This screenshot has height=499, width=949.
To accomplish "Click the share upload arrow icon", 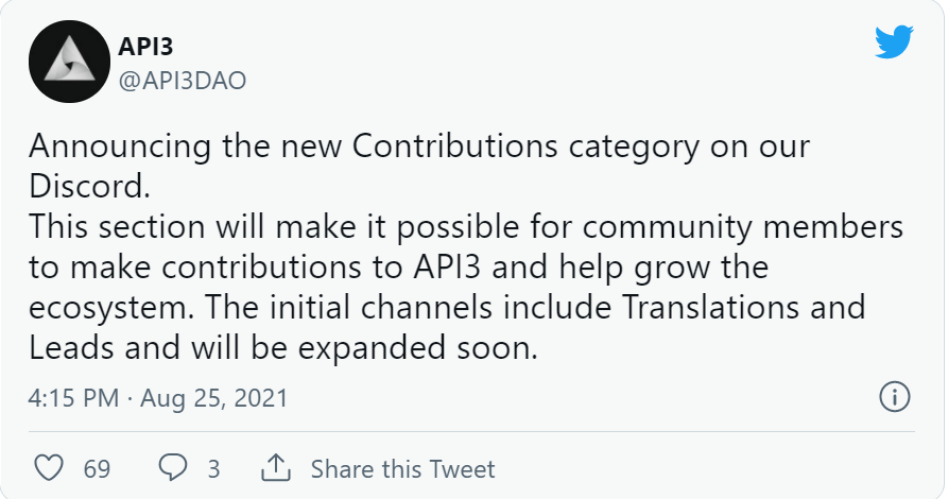I will pos(274,468).
